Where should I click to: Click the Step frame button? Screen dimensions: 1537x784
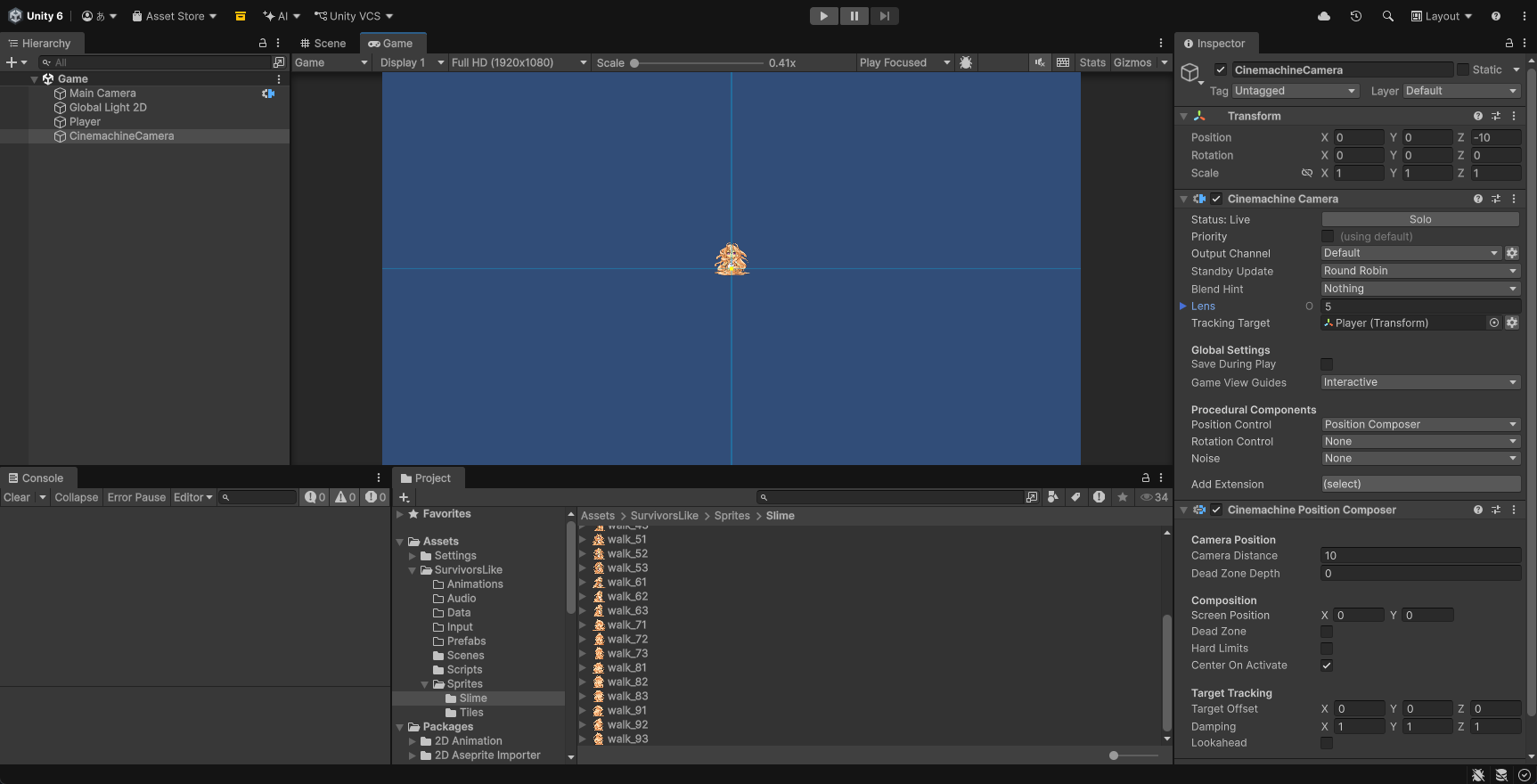884,16
